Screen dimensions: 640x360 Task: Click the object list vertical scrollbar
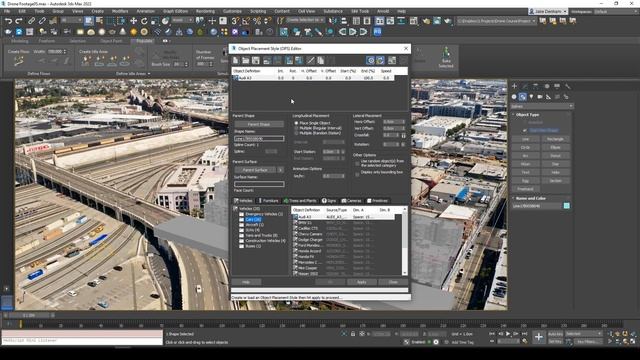(405, 241)
